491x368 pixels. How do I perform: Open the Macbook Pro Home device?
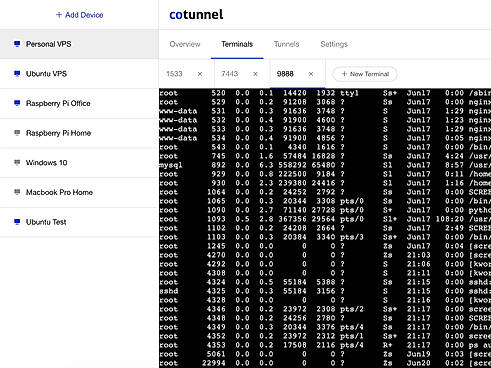79,192
